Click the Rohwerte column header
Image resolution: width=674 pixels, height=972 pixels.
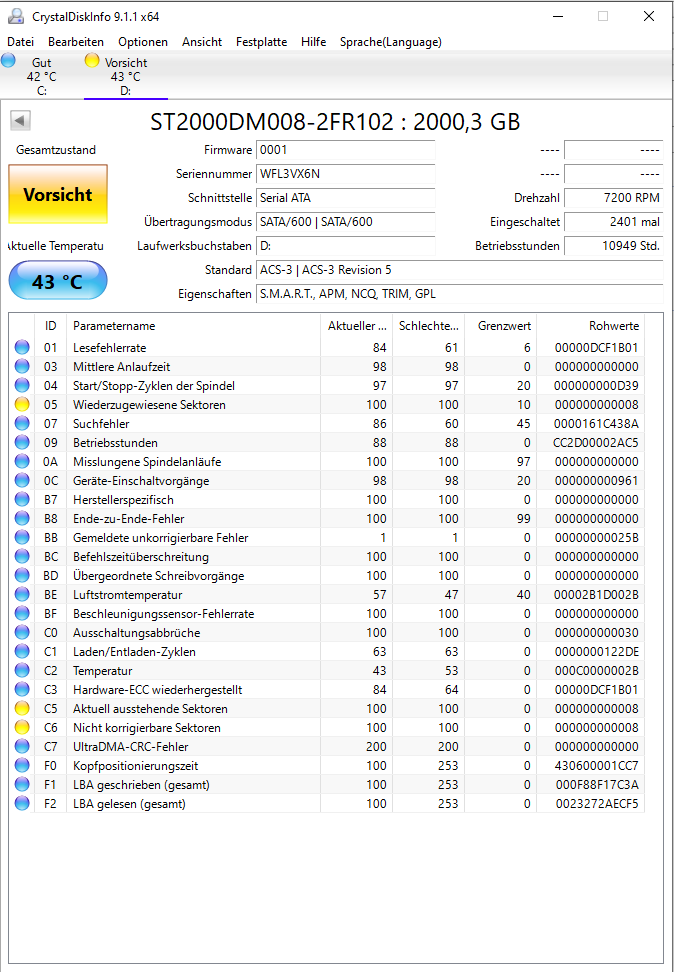tap(590, 326)
